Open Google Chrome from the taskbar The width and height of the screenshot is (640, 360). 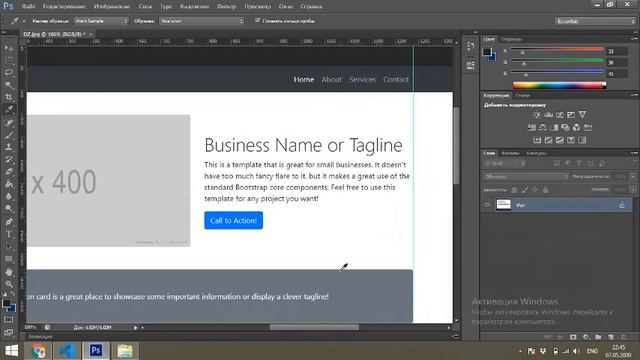38,351
